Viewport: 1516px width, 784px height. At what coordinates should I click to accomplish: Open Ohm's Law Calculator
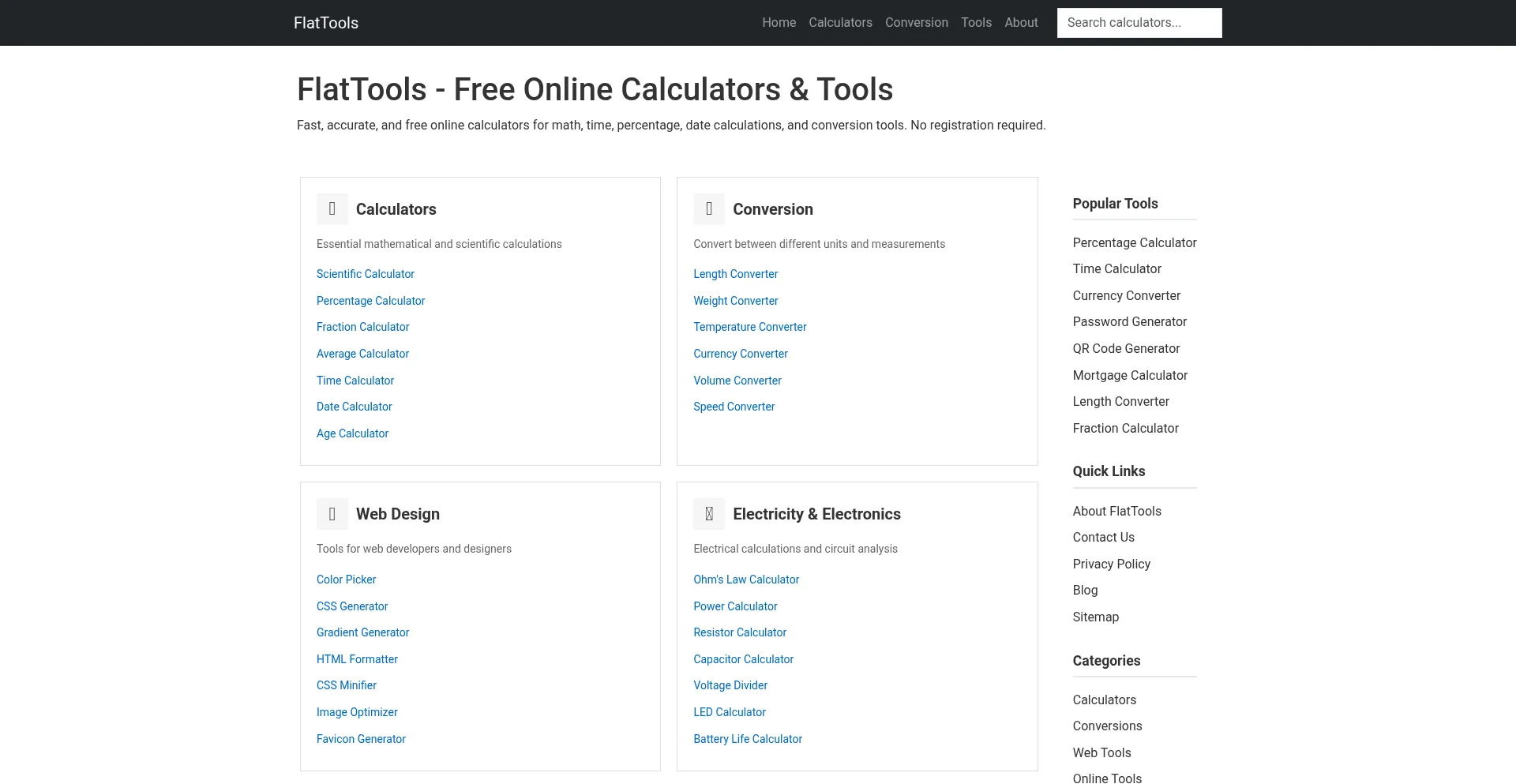point(746,580)
